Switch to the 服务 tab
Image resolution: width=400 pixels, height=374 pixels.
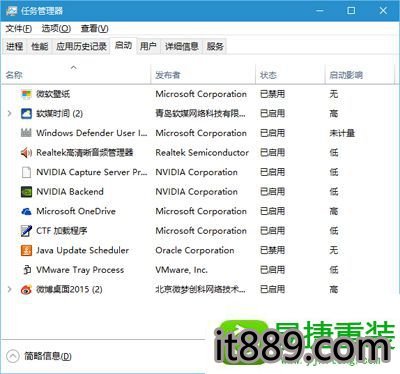[x=215, y=46]
